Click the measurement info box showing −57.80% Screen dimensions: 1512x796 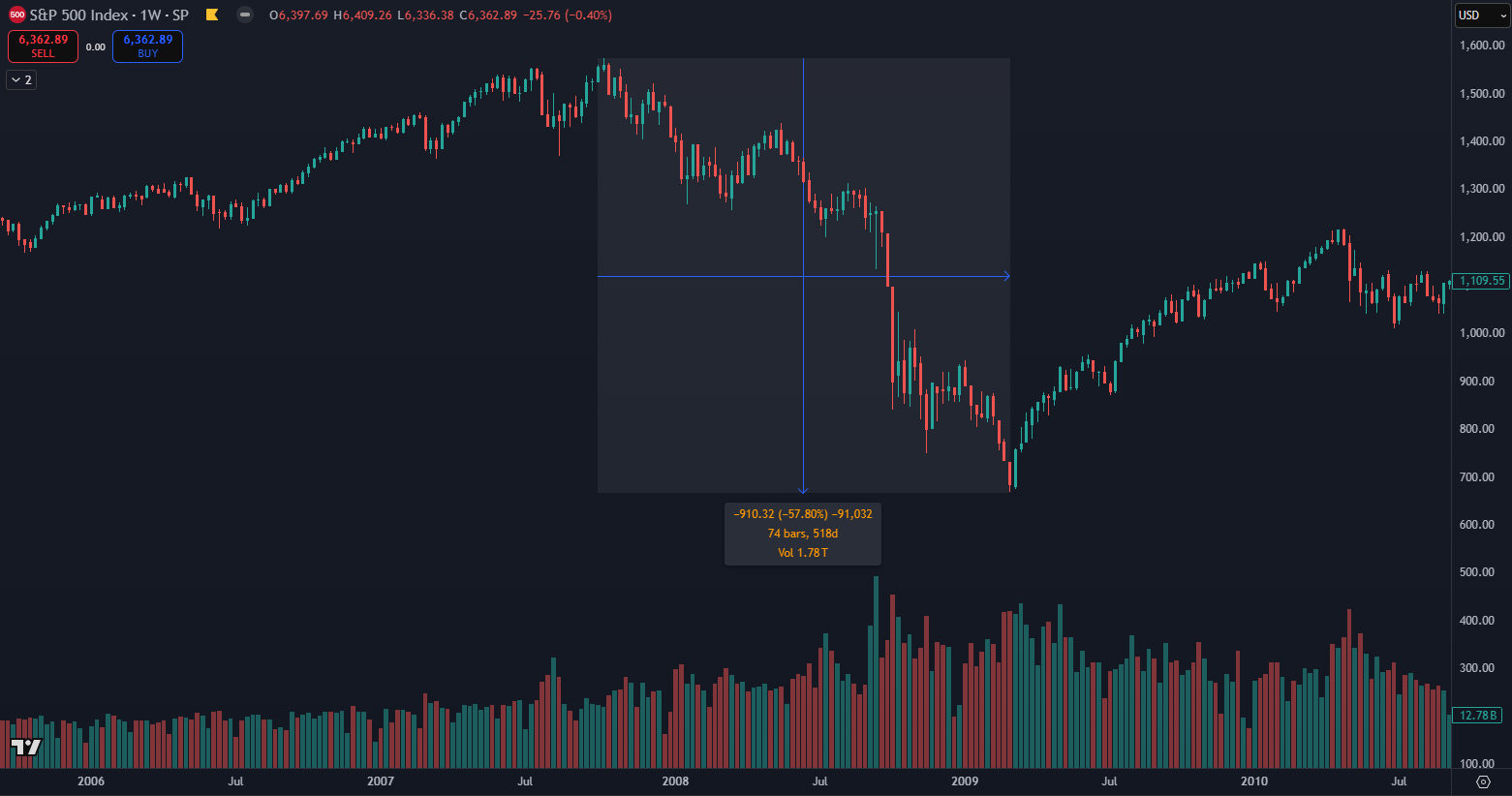pyautogui.click(x=803, y=534)
